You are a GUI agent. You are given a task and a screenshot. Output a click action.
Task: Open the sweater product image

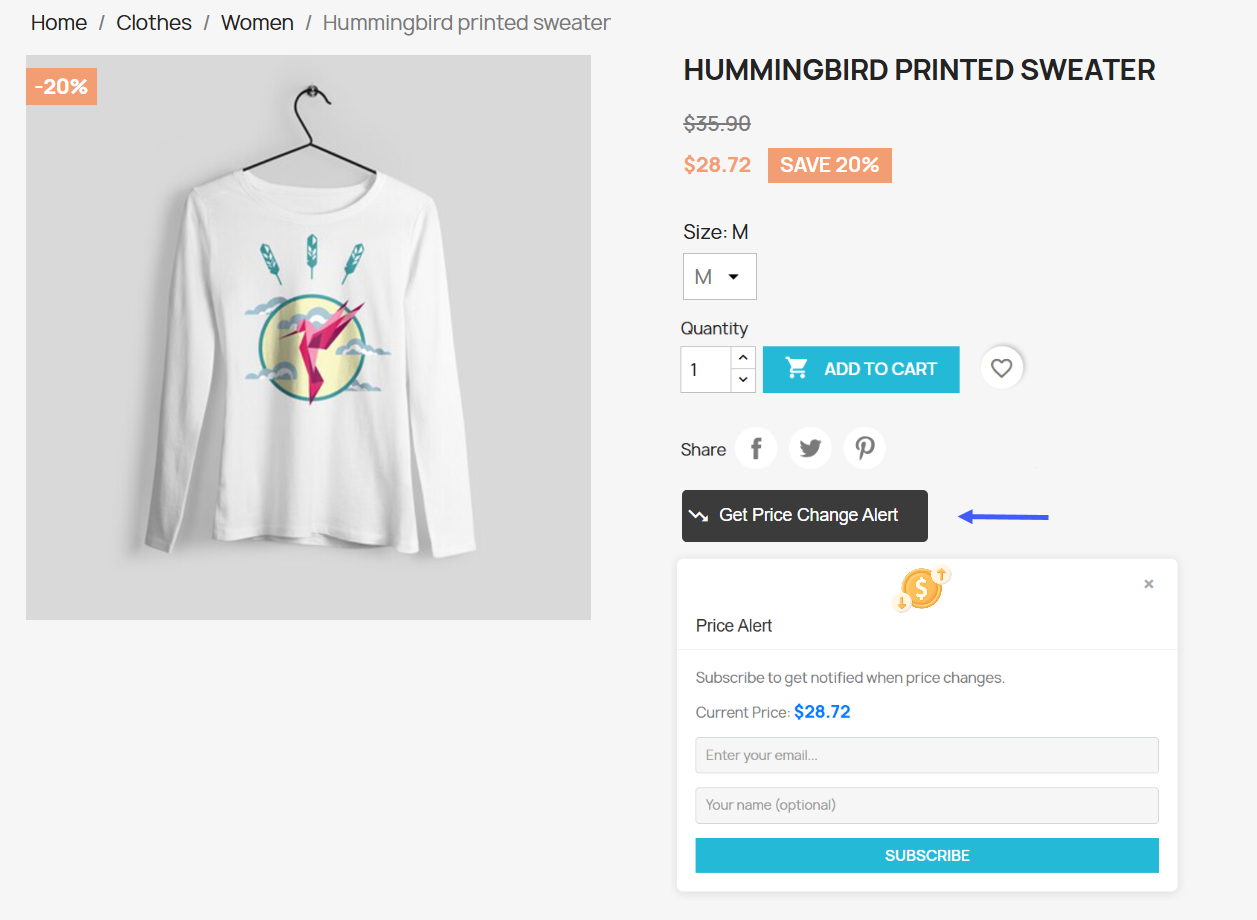(x=308, y=337)
